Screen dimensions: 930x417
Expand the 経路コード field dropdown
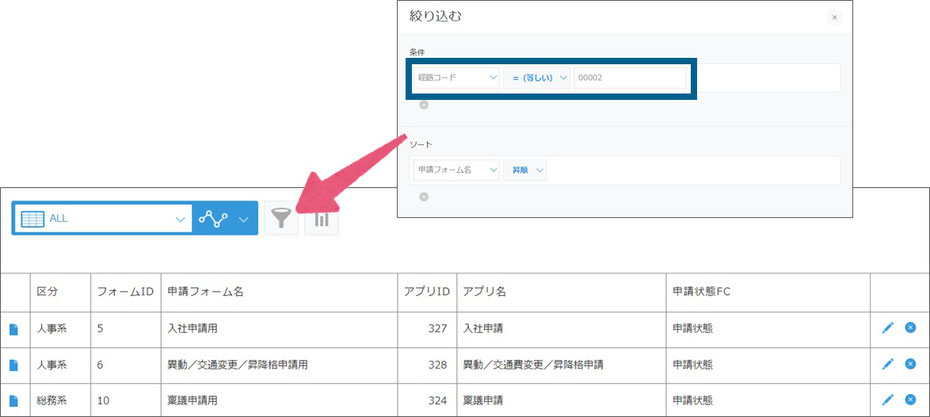point(455,78)
